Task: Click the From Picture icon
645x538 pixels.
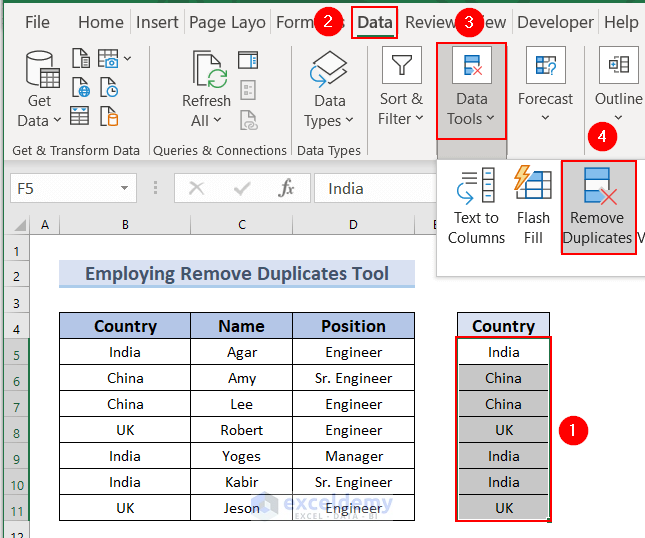Action: [x=108, y=58]
